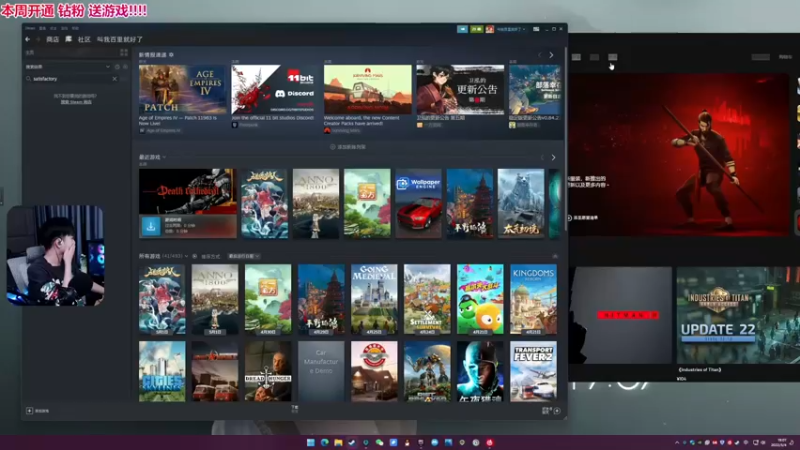The width and height of the screenshot is (800, 450).
Task: Click the profile avatar in Steam title bar
Action: click(x=490, y=29)
